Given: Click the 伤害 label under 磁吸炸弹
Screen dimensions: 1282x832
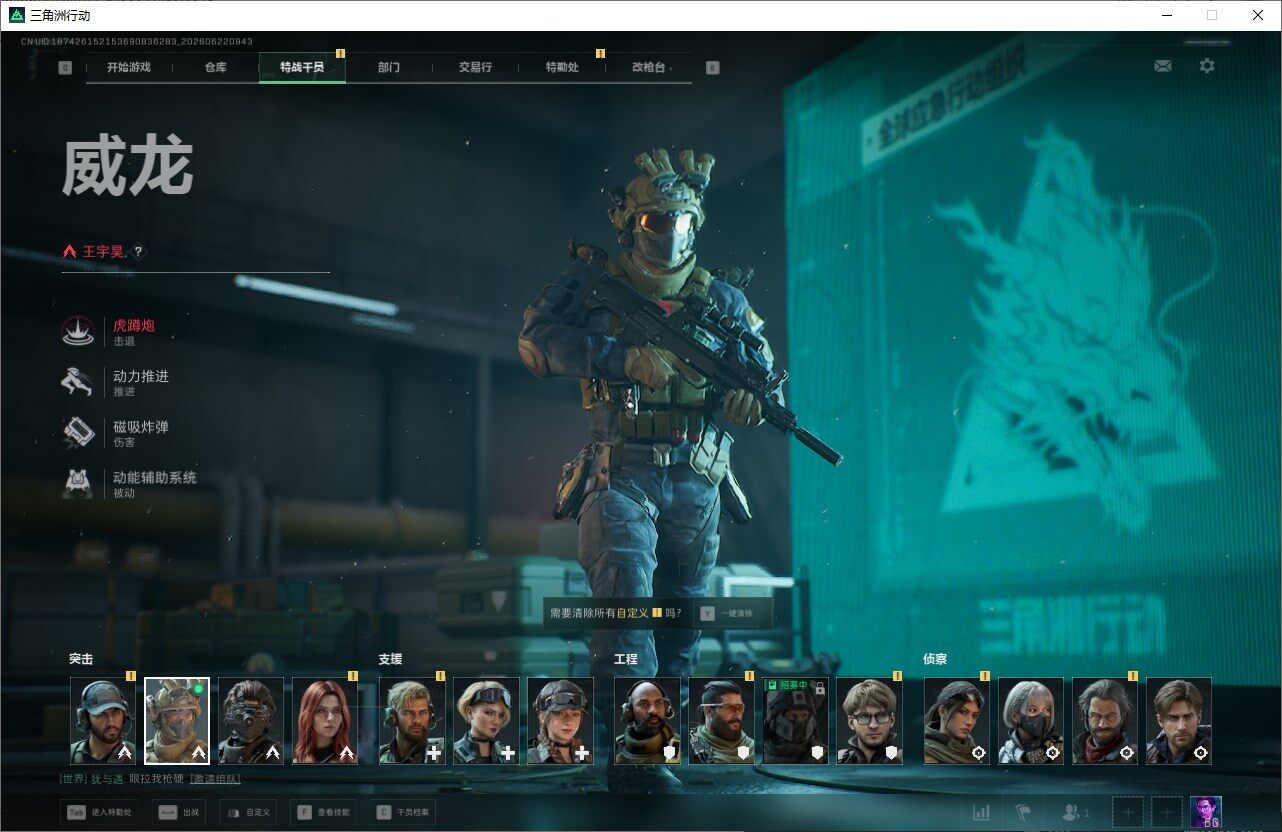Looking at the screenshot, I should tap(124, 443).
